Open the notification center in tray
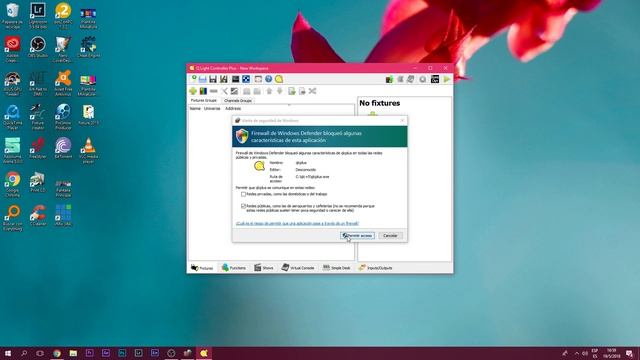This screenshot has height=360, width=640. coord(629,353)
